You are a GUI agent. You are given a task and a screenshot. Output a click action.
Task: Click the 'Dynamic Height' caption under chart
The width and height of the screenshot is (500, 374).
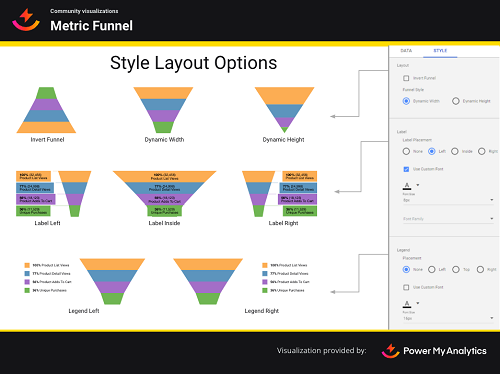click(283, 140)
